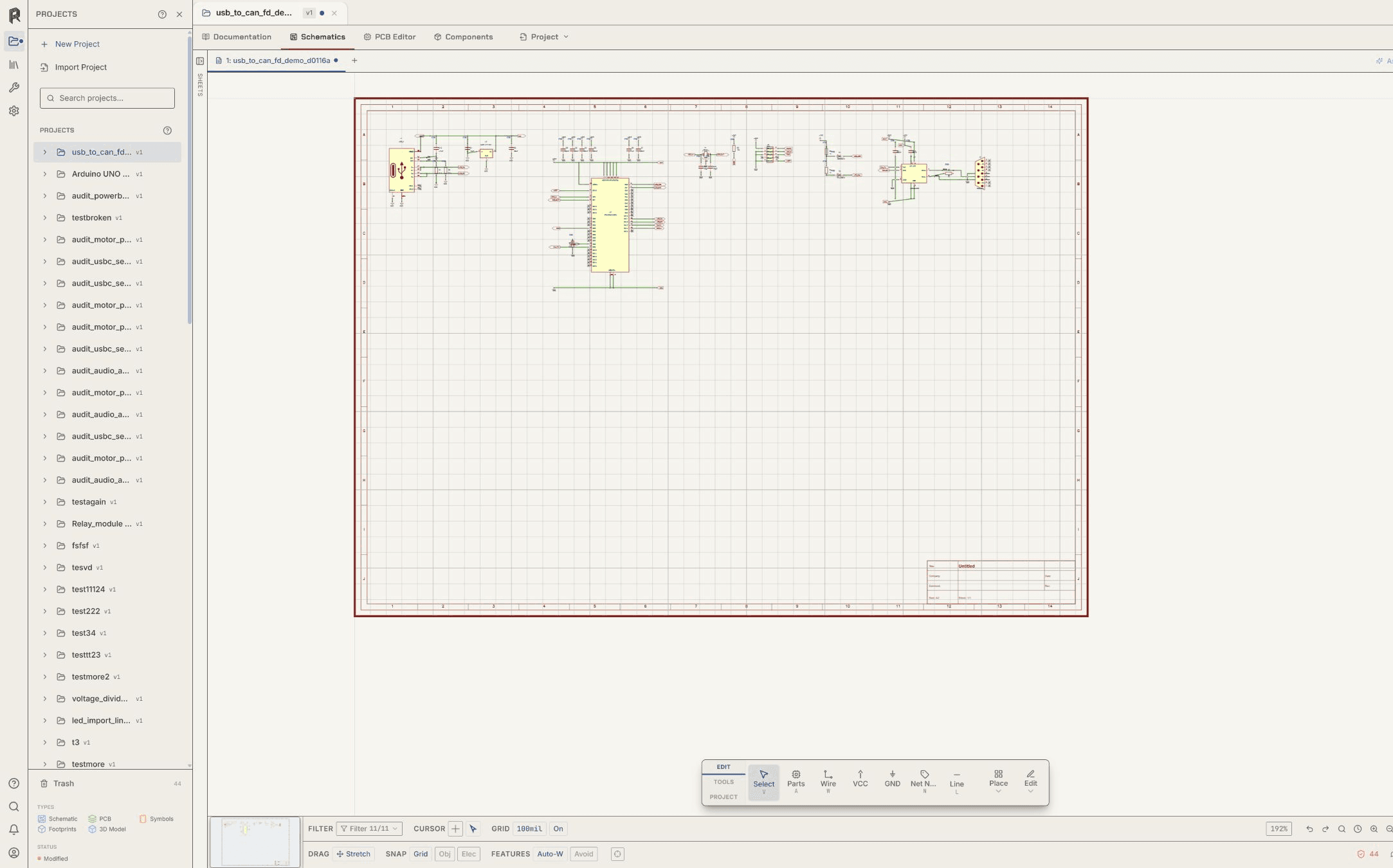Toggle Auto-W feature
The height and width of the screenshot is (868, 1393).
coord(550,854)
